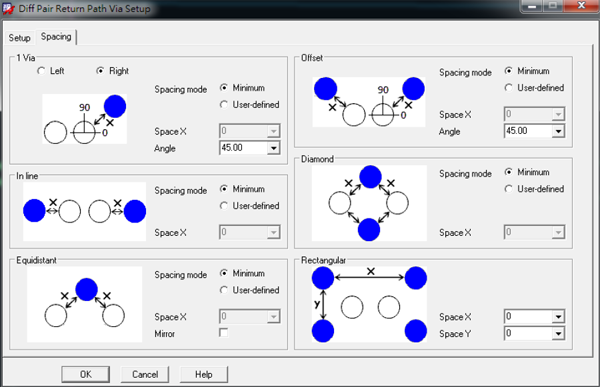This screenshot has height=387, width=600.
Task: Select the Spacing tab
Action: pos(56,37)
